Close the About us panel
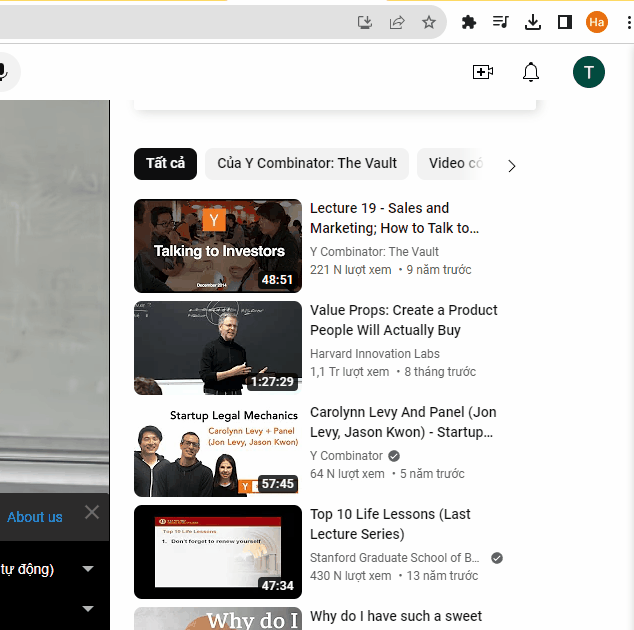Screen dimensions: 634x630 pos(92,512)
